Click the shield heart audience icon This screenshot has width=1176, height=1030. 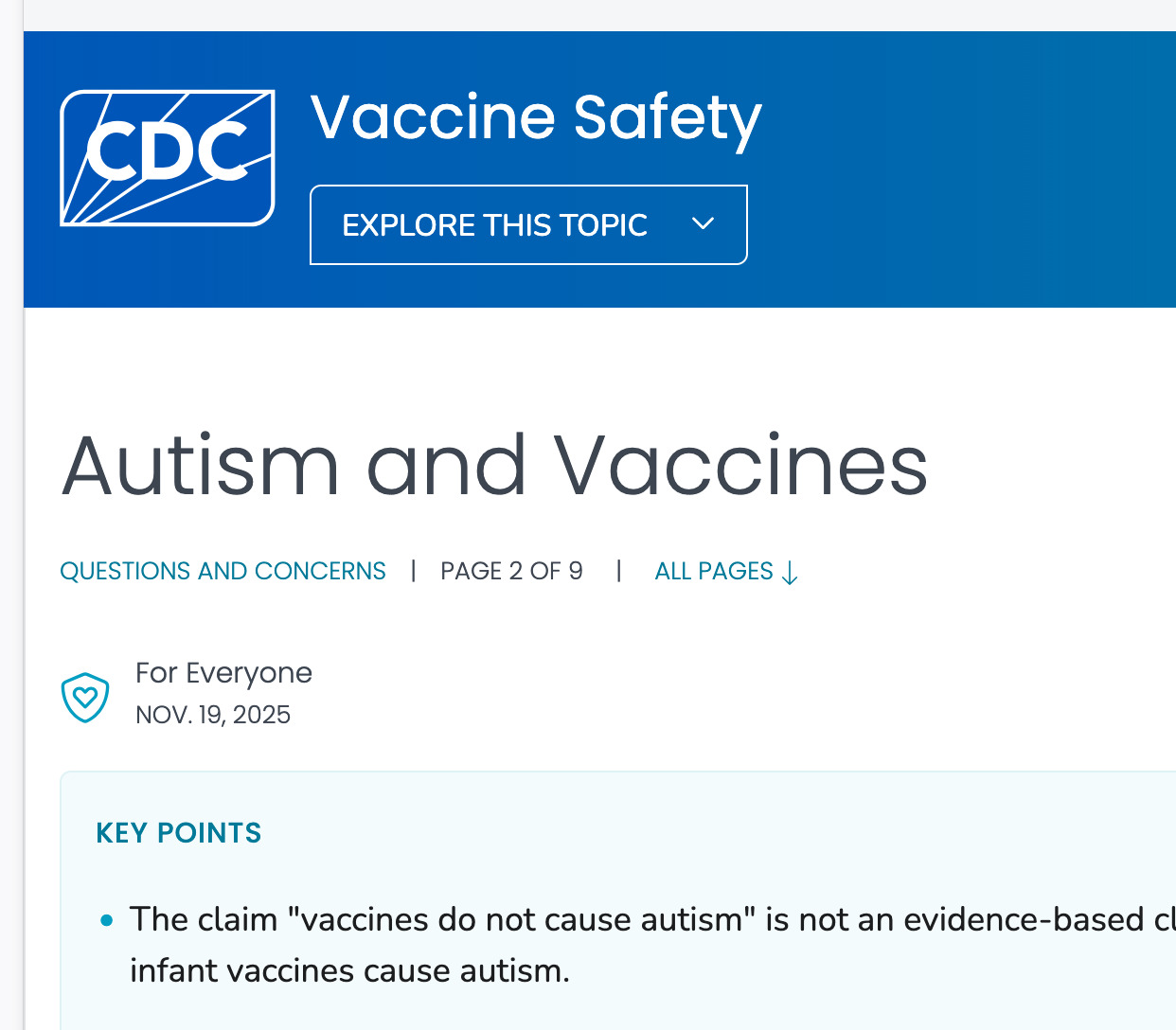[x=85, y=698]
